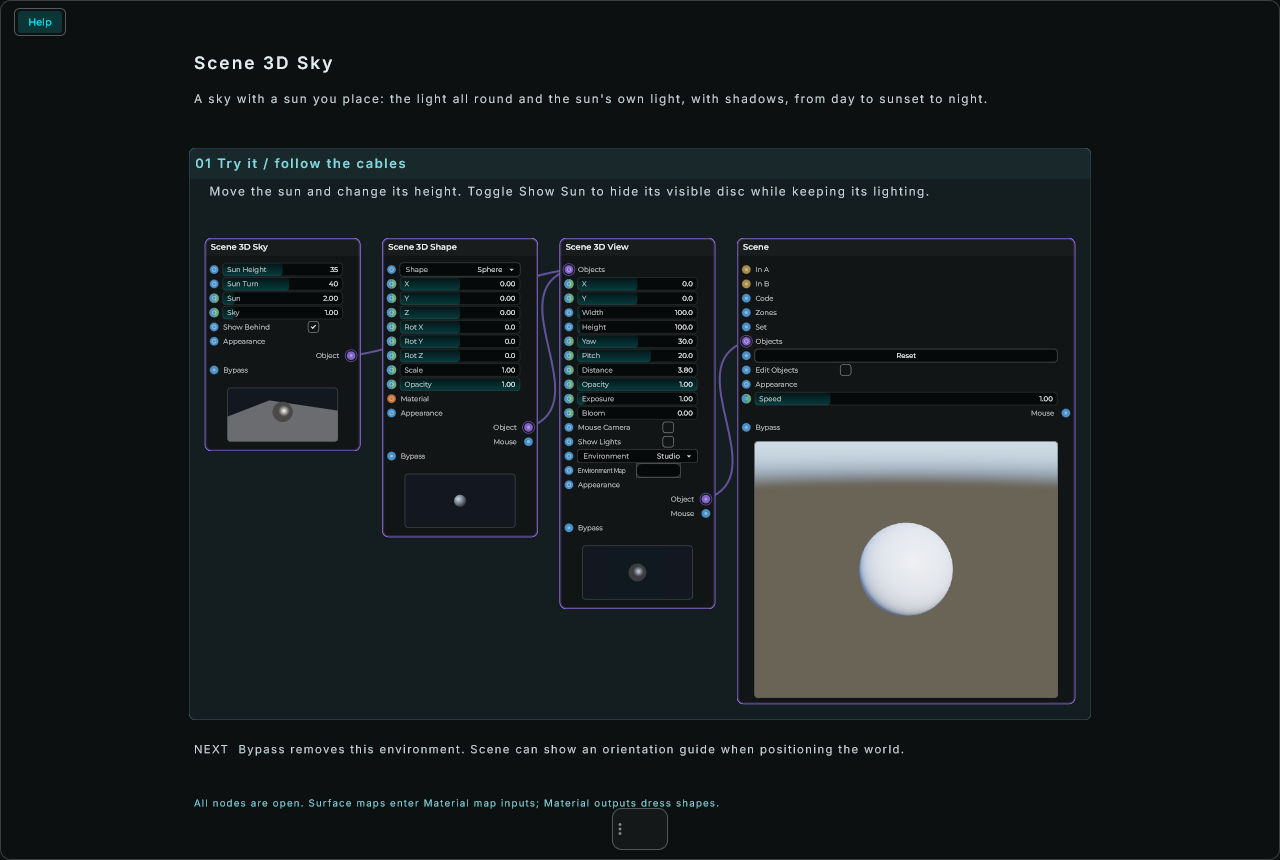Screen dimensions: 1280x860
Task: Click Scene 3D Shape's Object output port
Action: click(x=528, y=427)
